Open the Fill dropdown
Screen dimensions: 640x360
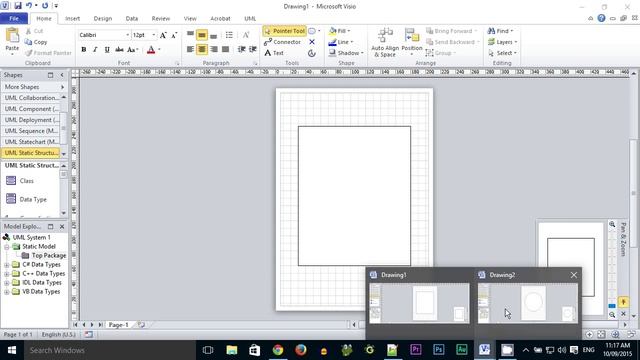[x=340, y=31]
